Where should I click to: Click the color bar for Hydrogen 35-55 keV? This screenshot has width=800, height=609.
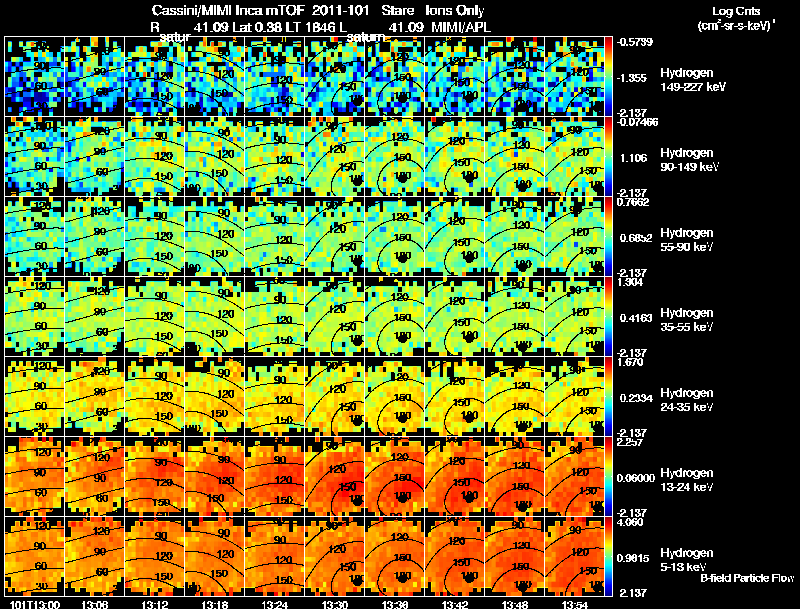[608, 316]
